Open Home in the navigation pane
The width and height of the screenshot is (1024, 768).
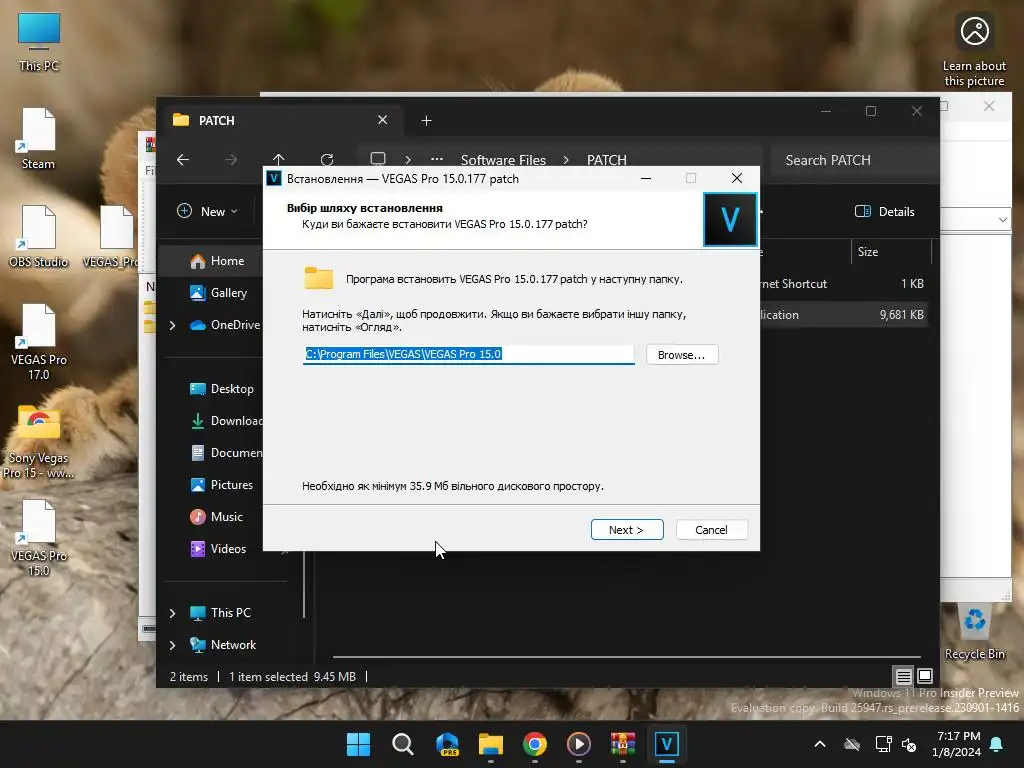[x=217, y=261]
